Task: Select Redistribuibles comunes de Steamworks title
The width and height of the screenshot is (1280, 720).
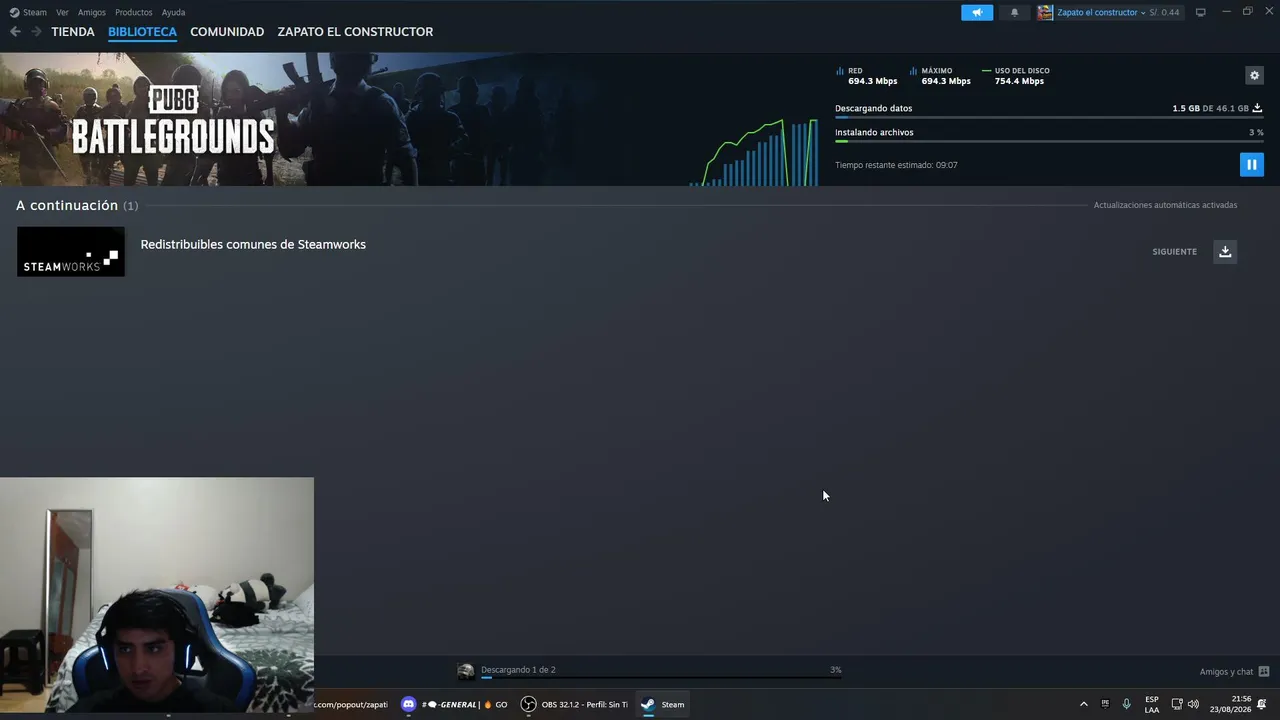Action: [253, 244]
